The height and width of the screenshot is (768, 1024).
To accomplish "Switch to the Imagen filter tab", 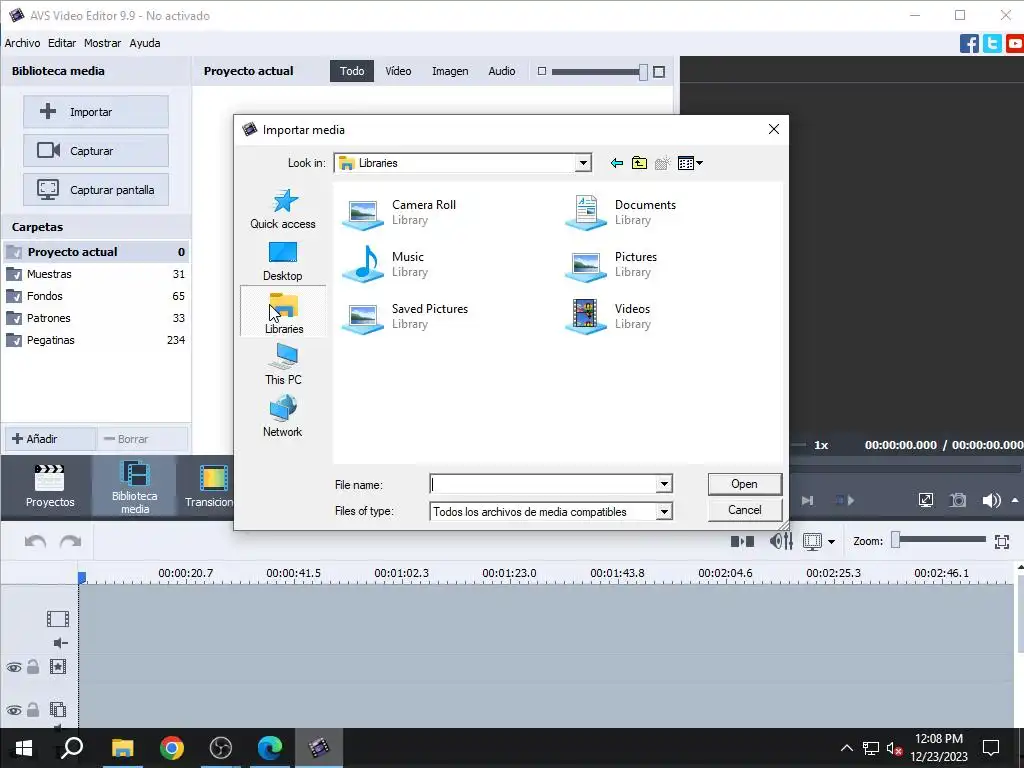I will coord(450,71).
